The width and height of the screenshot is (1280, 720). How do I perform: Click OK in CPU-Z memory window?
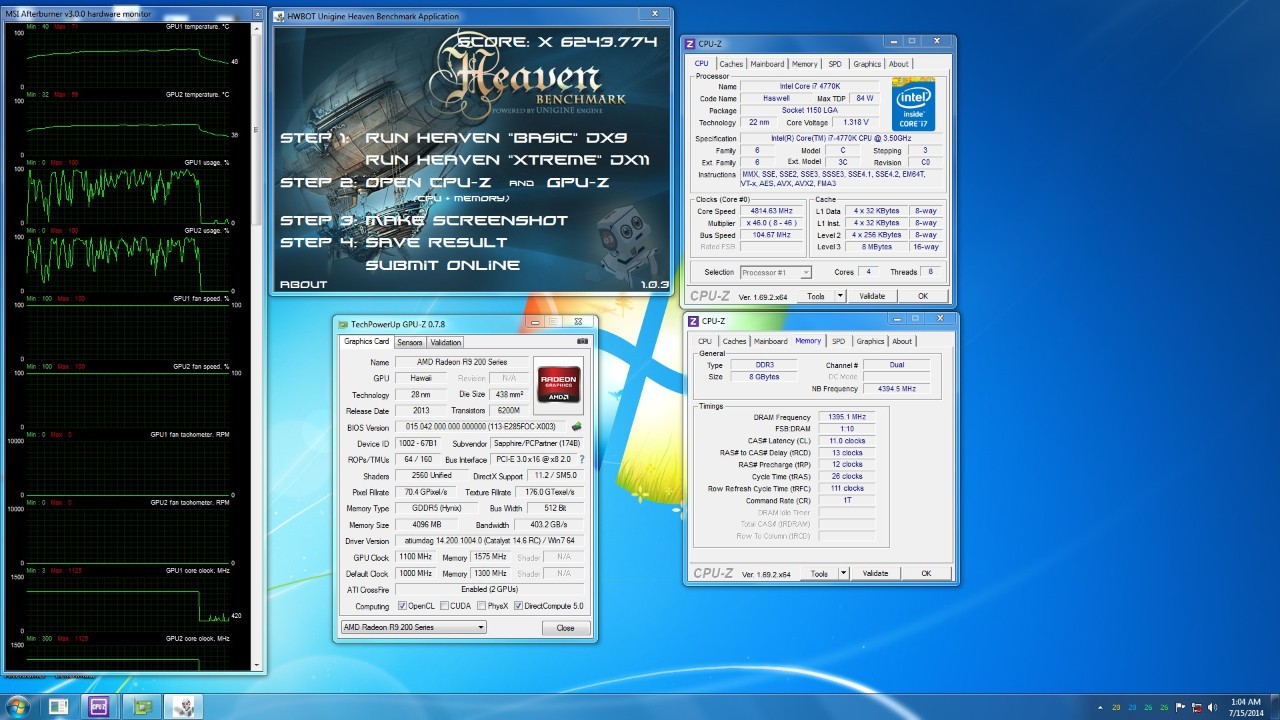(x=926, y=573)
